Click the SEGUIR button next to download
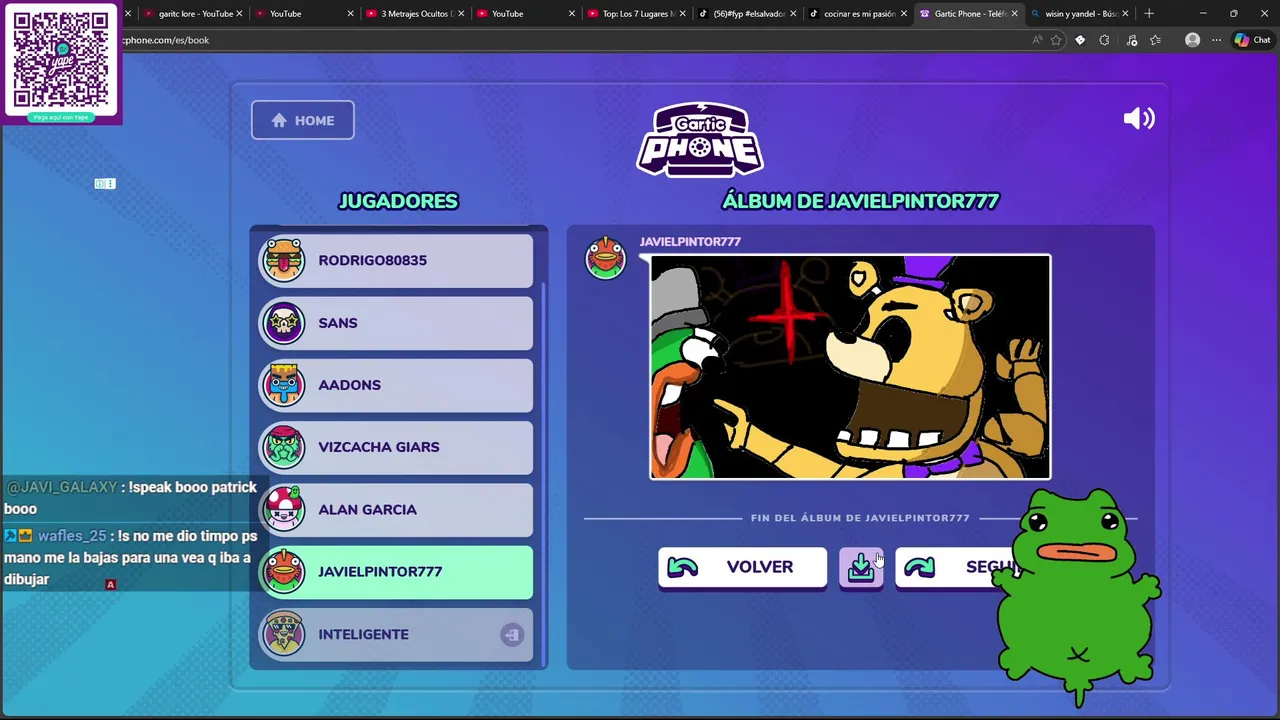Image resolution: width=1280 pixels, height=720 pixels. coord(958,568)
